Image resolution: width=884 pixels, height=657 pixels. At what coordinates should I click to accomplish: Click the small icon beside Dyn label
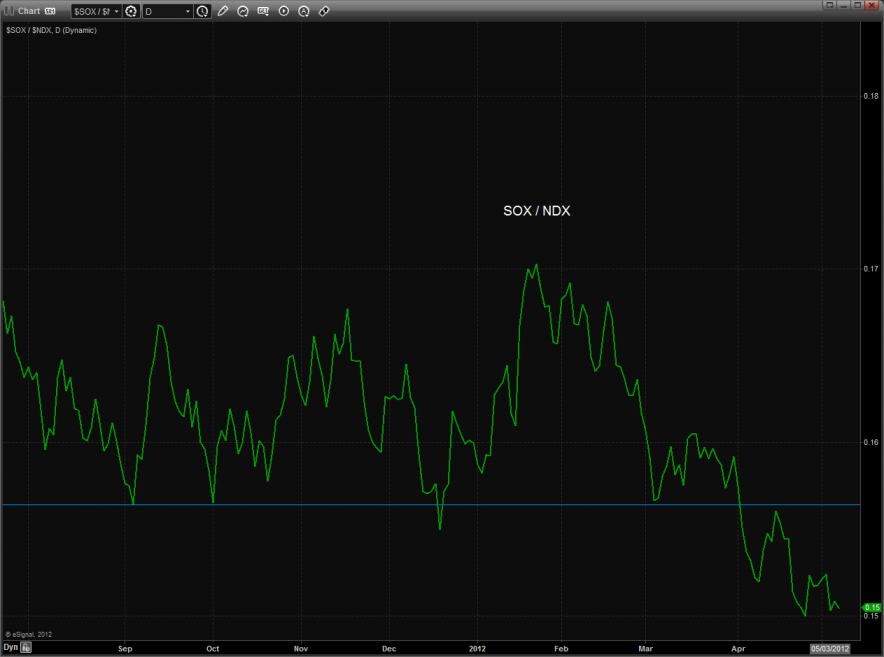pos(27,648)
